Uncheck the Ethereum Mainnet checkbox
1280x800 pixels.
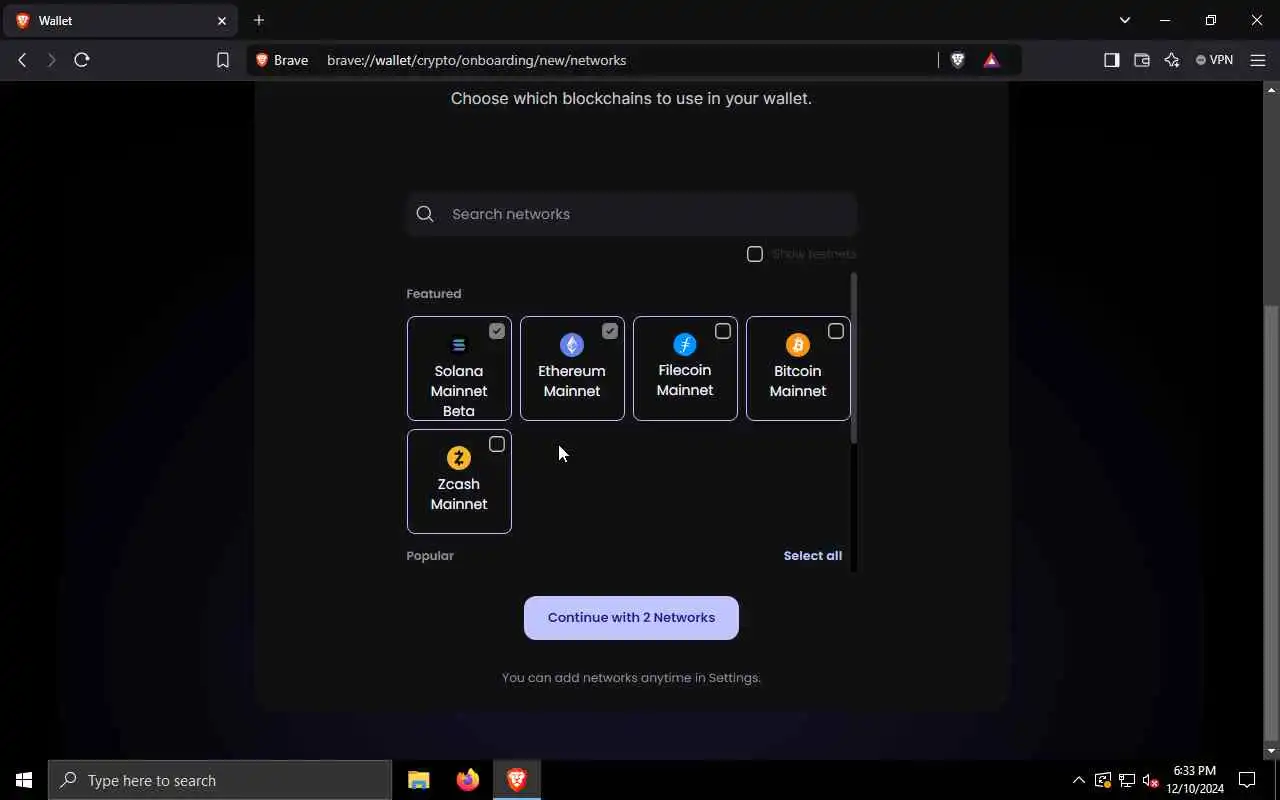point(610,331)
